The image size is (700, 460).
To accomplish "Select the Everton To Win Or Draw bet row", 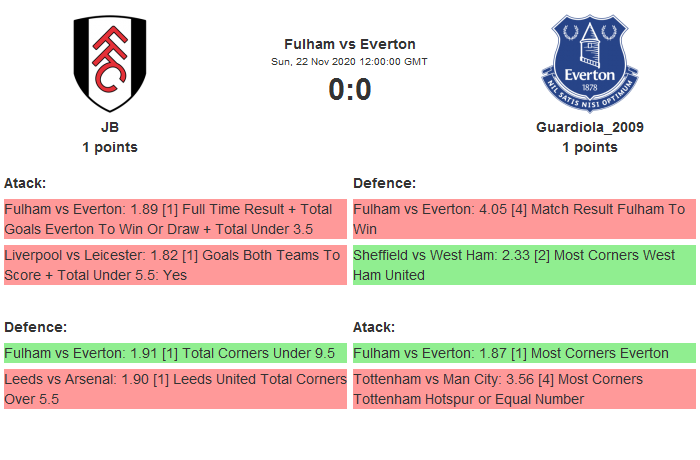I will [175, 219].
